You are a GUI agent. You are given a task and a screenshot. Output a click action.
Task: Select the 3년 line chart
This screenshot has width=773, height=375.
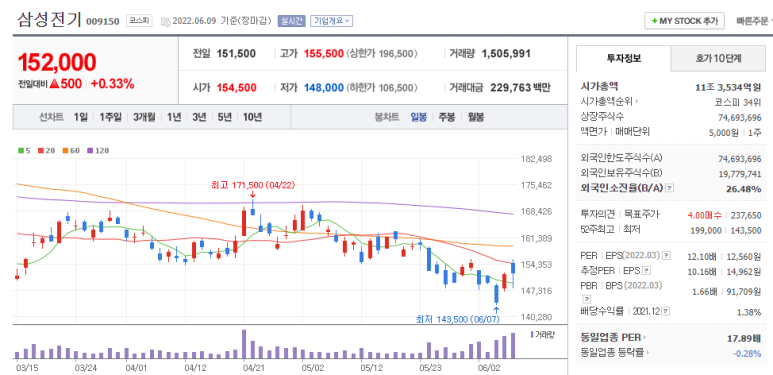(200, 117)
